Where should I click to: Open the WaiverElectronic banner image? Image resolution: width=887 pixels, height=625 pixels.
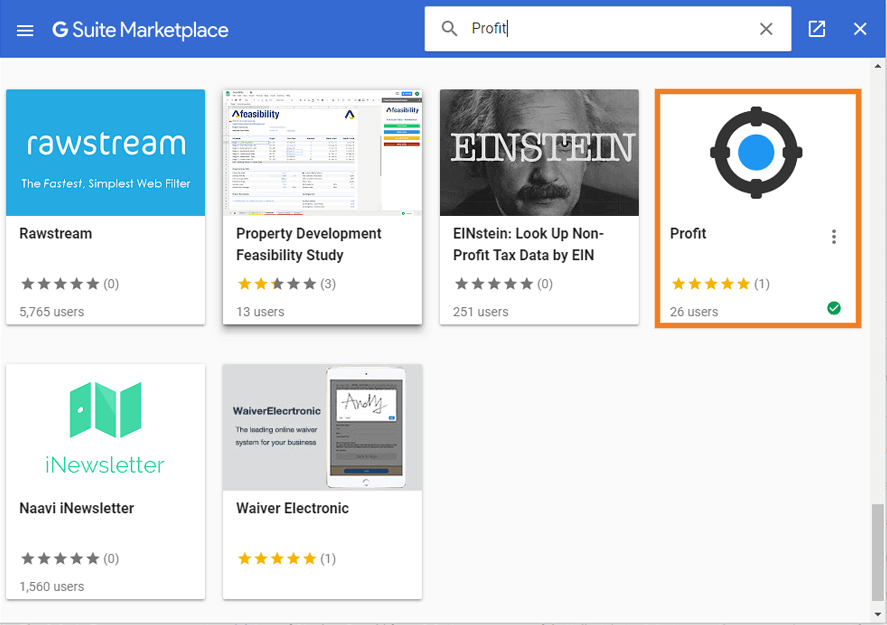point(322,428)
